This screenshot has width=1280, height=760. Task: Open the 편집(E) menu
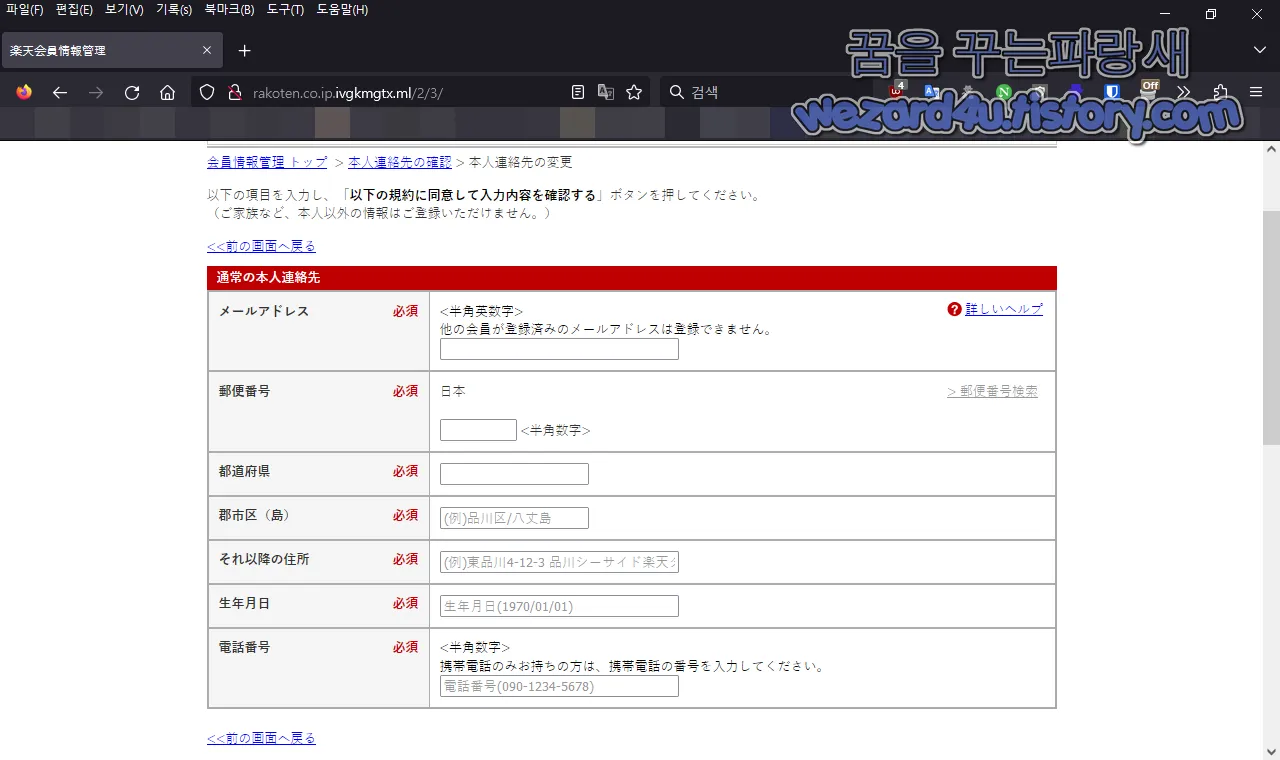click(x=74, y=10)
